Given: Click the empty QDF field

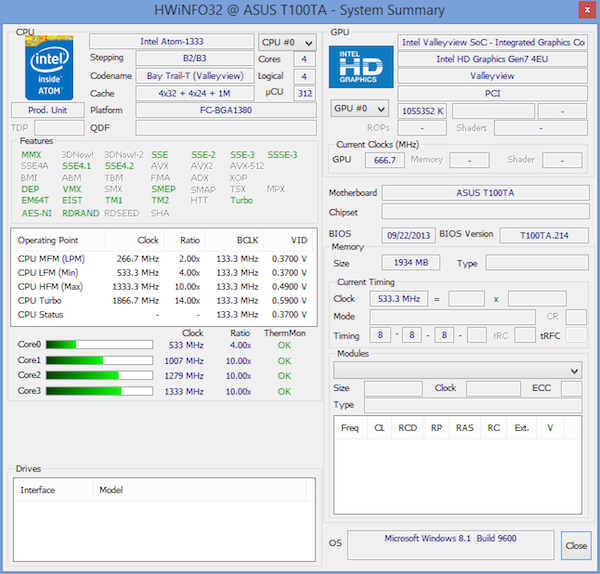Looking at the screenshot, I should pyautogui.click(x=226, y=128).
